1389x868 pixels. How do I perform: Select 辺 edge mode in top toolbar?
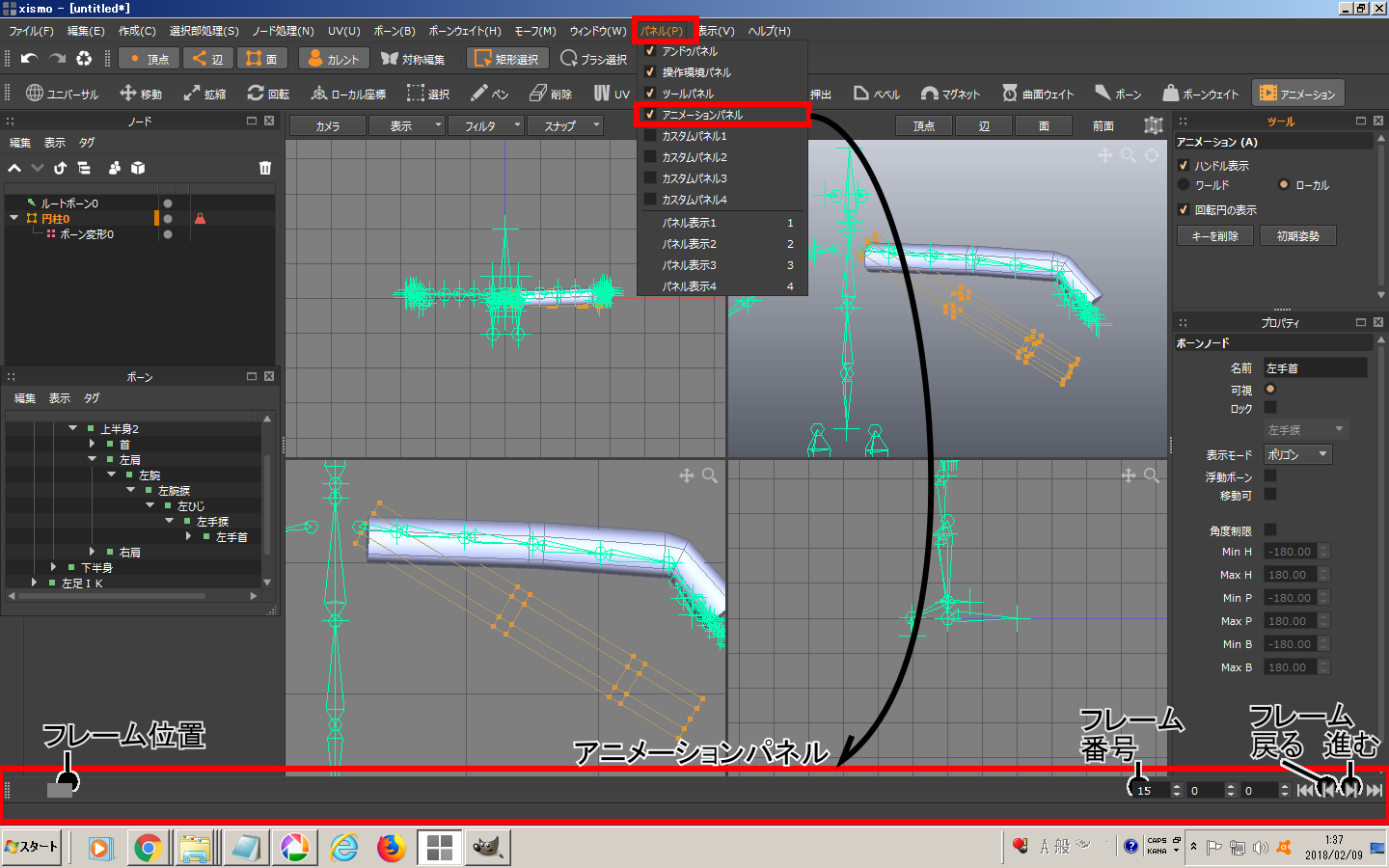tap(207, 59)
